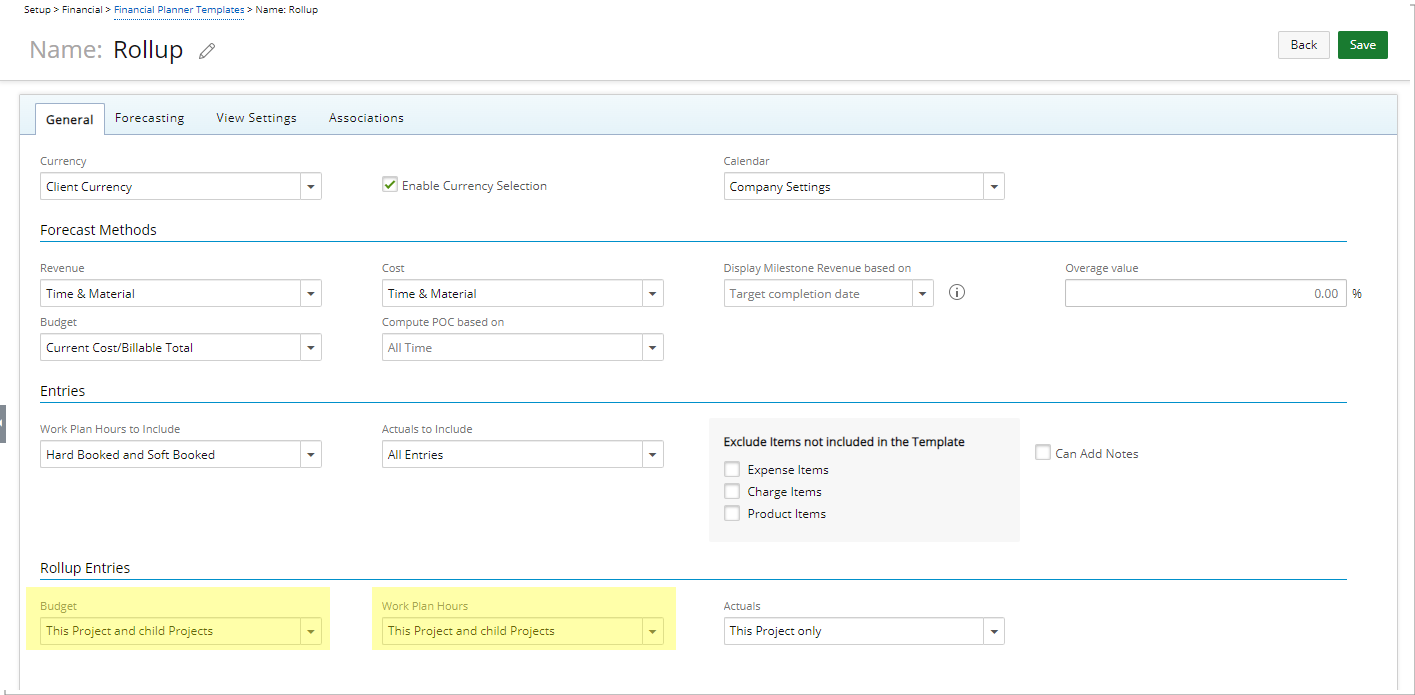Click the Forecast Methods section heading
Image resolution: width=1415 pixels, height=695 pixels.
98,230
